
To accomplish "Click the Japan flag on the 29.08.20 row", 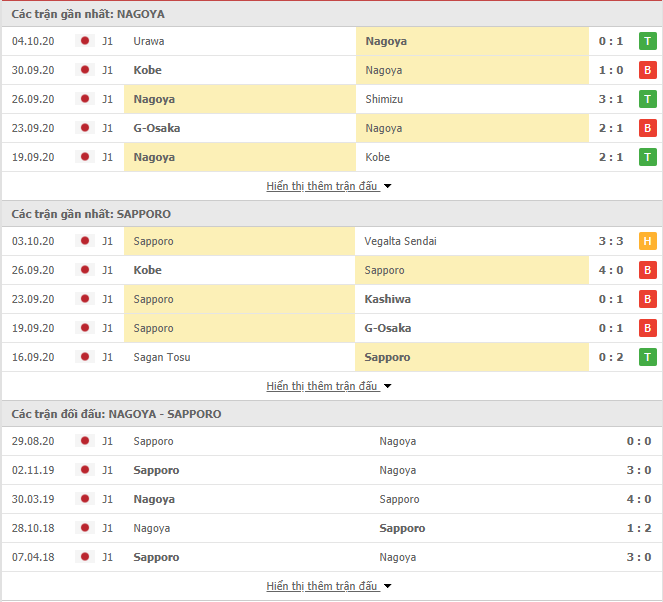I will [85, 441].
